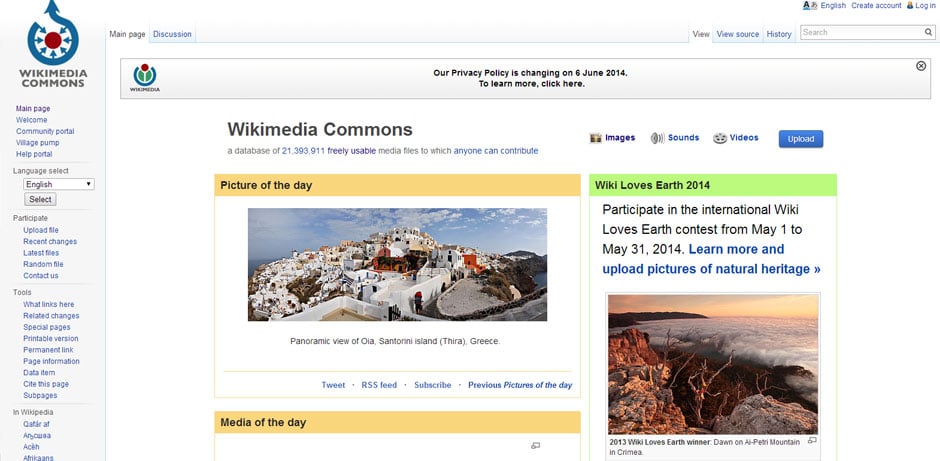The height and width of the screenshot is (461, 940).
Task: Open language settings icon beside English
Action: point(810,5)
